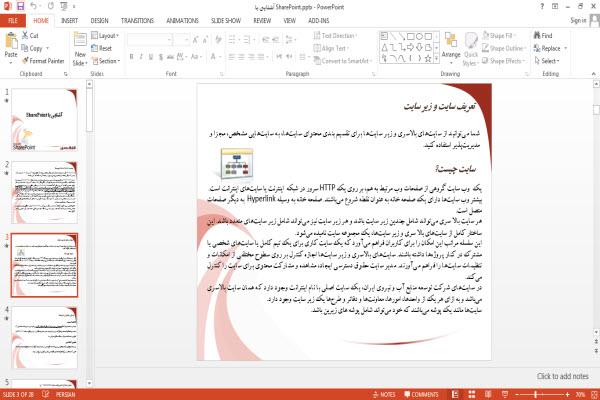This screenshot has width=600, height=400.
Task: Apply bold formatting
Action: (x=131, y=57)
